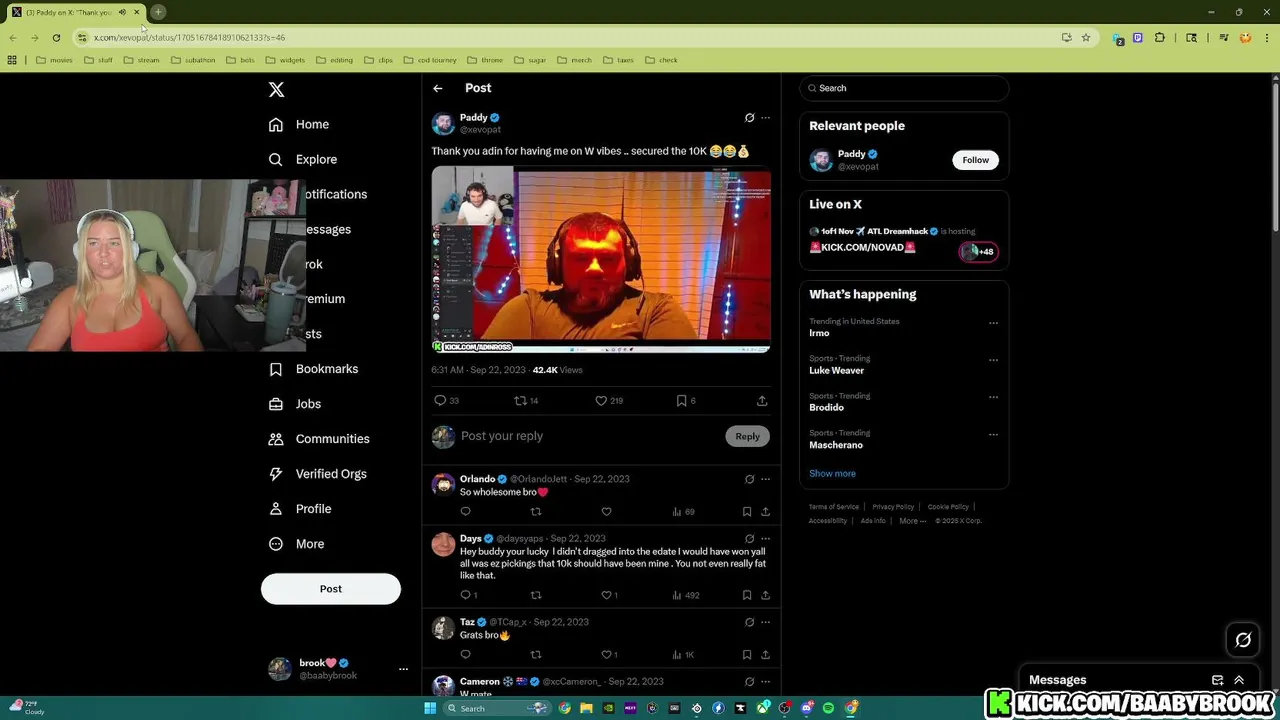The width and height of the screenshot is (1280, 720).
Task: Share Taz's reply
Action: coord(766,655)
